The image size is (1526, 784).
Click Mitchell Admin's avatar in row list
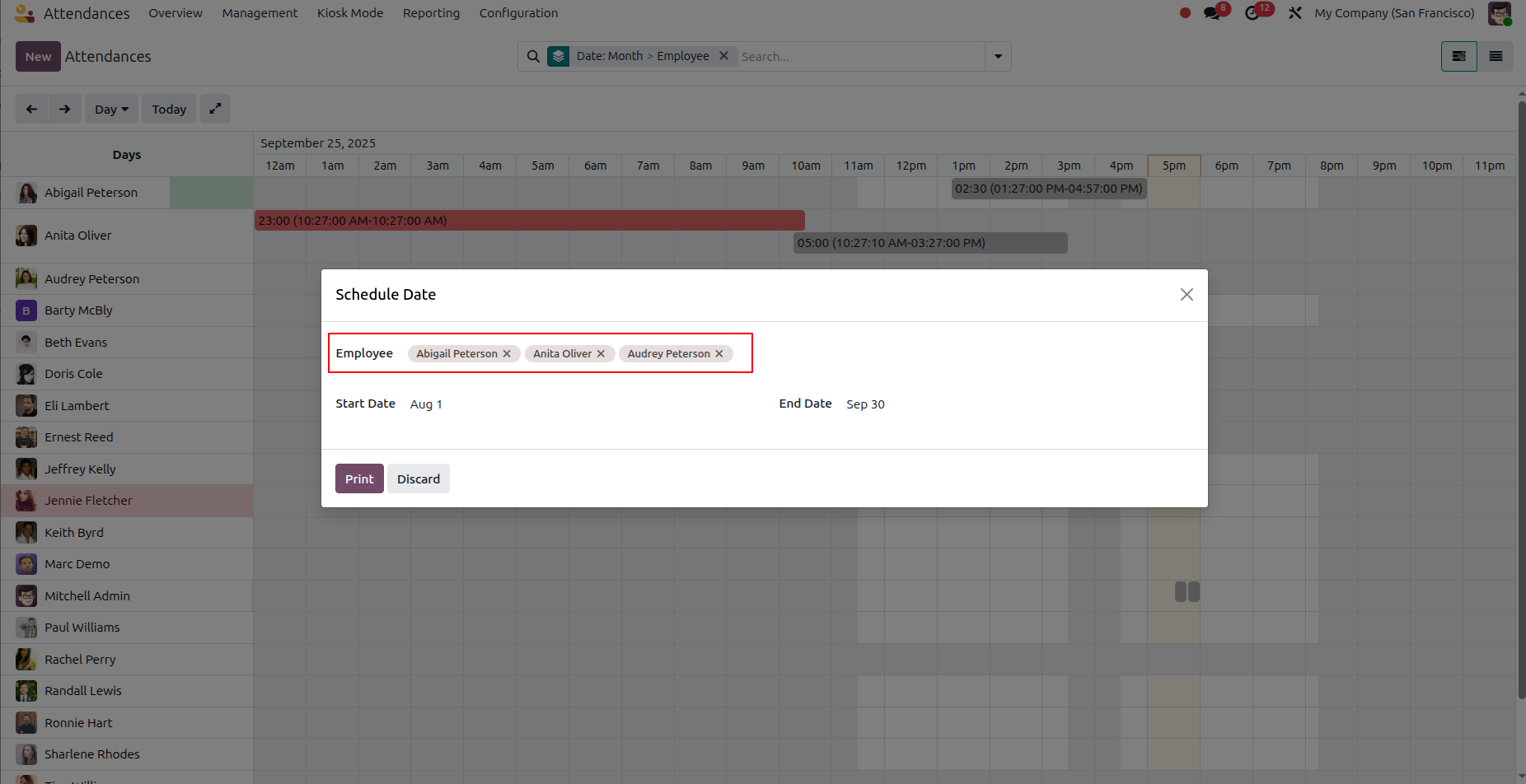pyautogui.click(x=26, y=595)
